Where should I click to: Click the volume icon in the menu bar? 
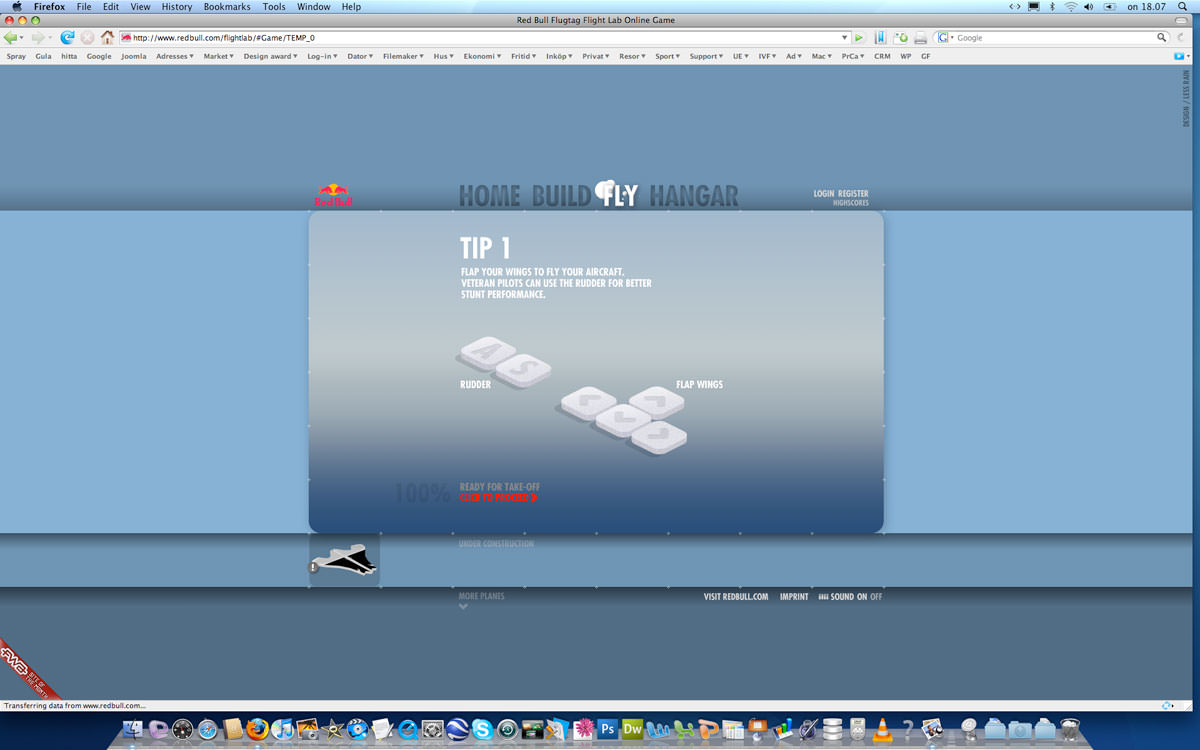coord(1089,6)
